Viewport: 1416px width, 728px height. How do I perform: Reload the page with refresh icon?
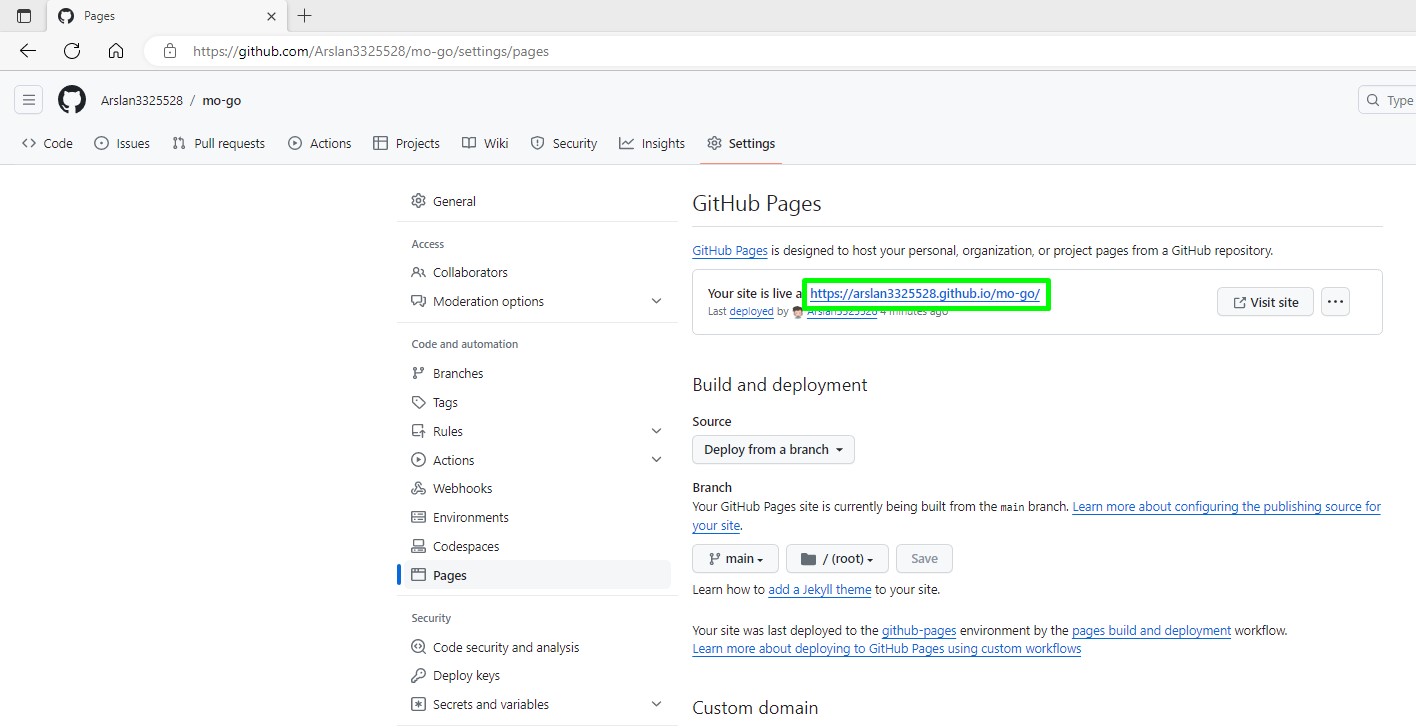point(72,51)
